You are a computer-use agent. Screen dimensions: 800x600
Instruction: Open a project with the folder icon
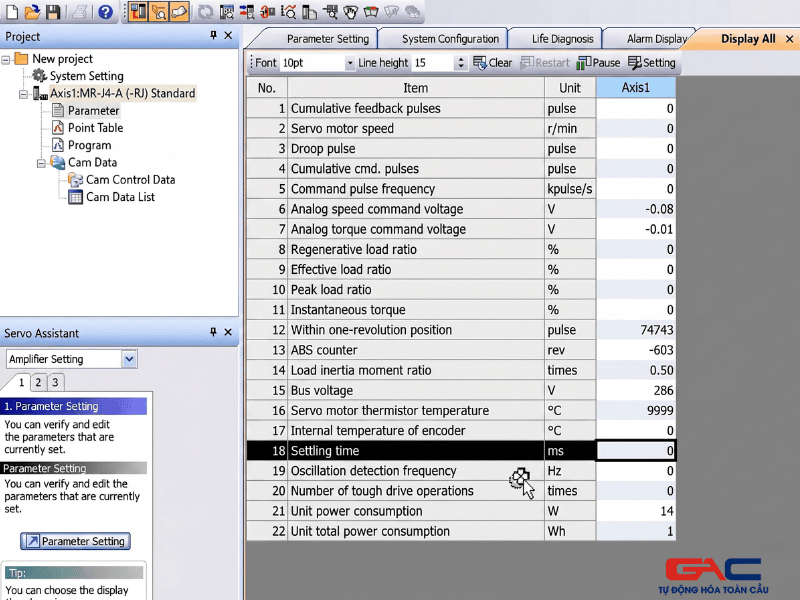click(x=32, y=12)
